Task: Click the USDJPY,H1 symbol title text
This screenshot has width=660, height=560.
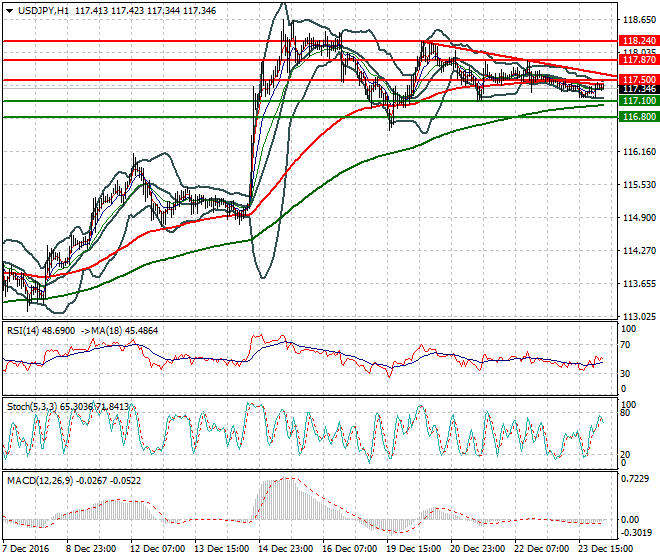Action: [43, 11]
